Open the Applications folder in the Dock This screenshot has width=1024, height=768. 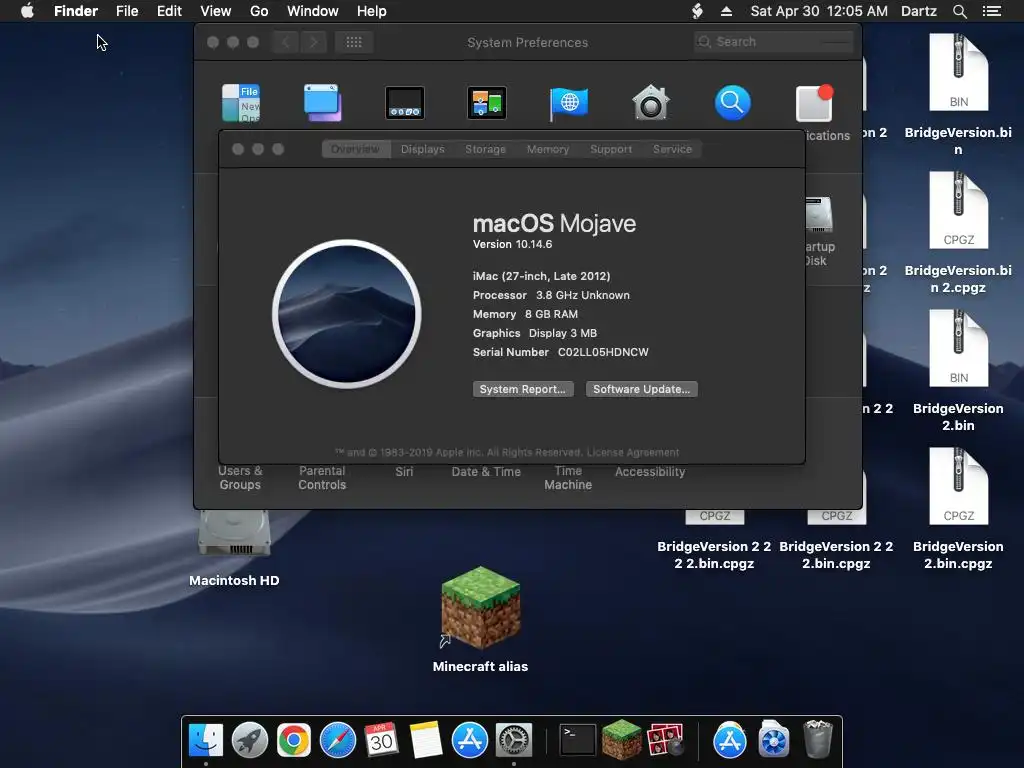pos(729,741)
